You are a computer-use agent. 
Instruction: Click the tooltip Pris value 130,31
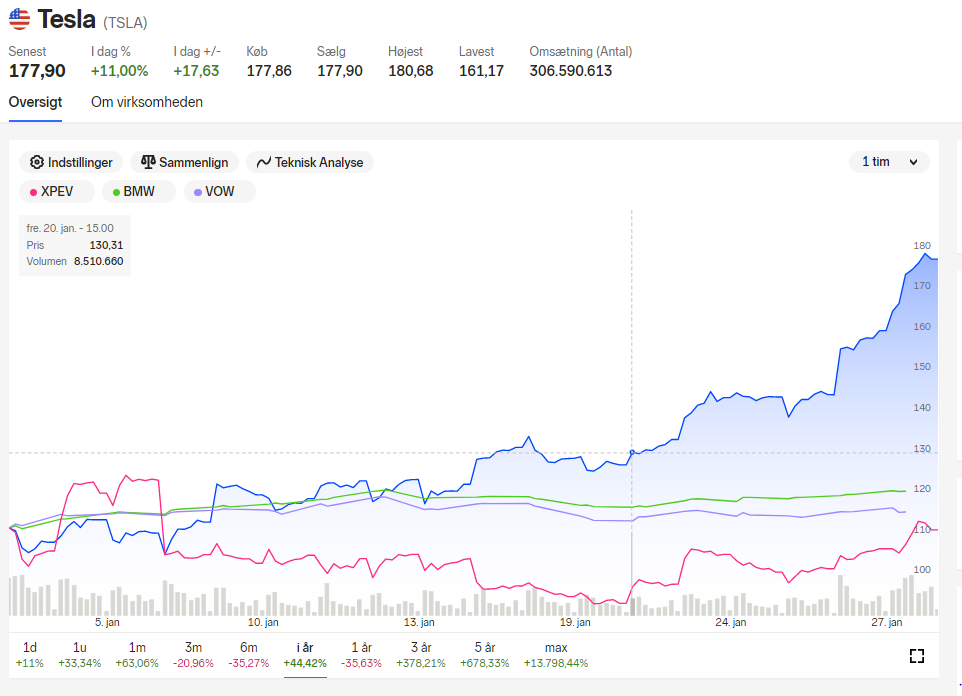106,245
